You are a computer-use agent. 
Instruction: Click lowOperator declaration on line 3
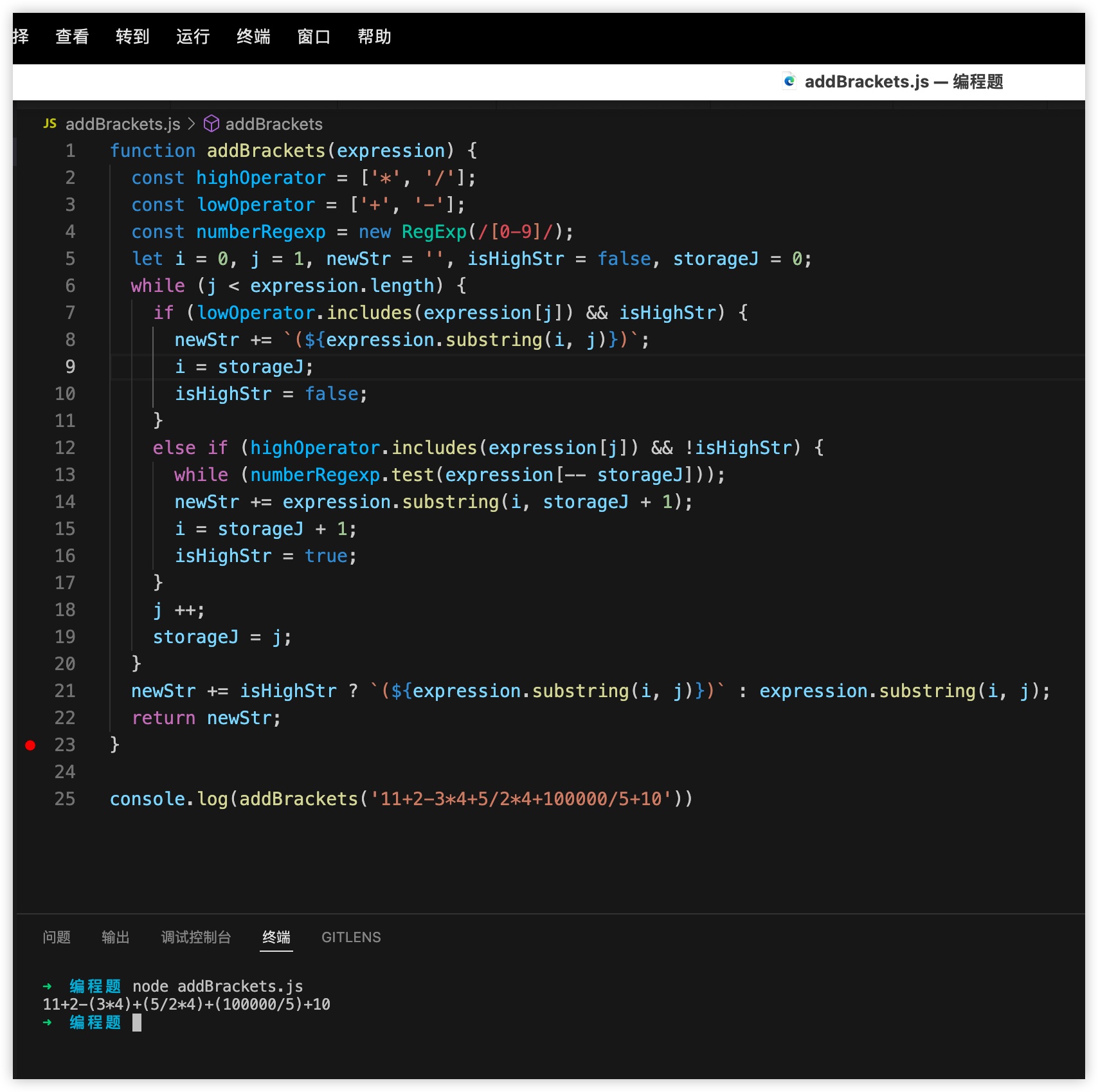(x=255, y=205)
